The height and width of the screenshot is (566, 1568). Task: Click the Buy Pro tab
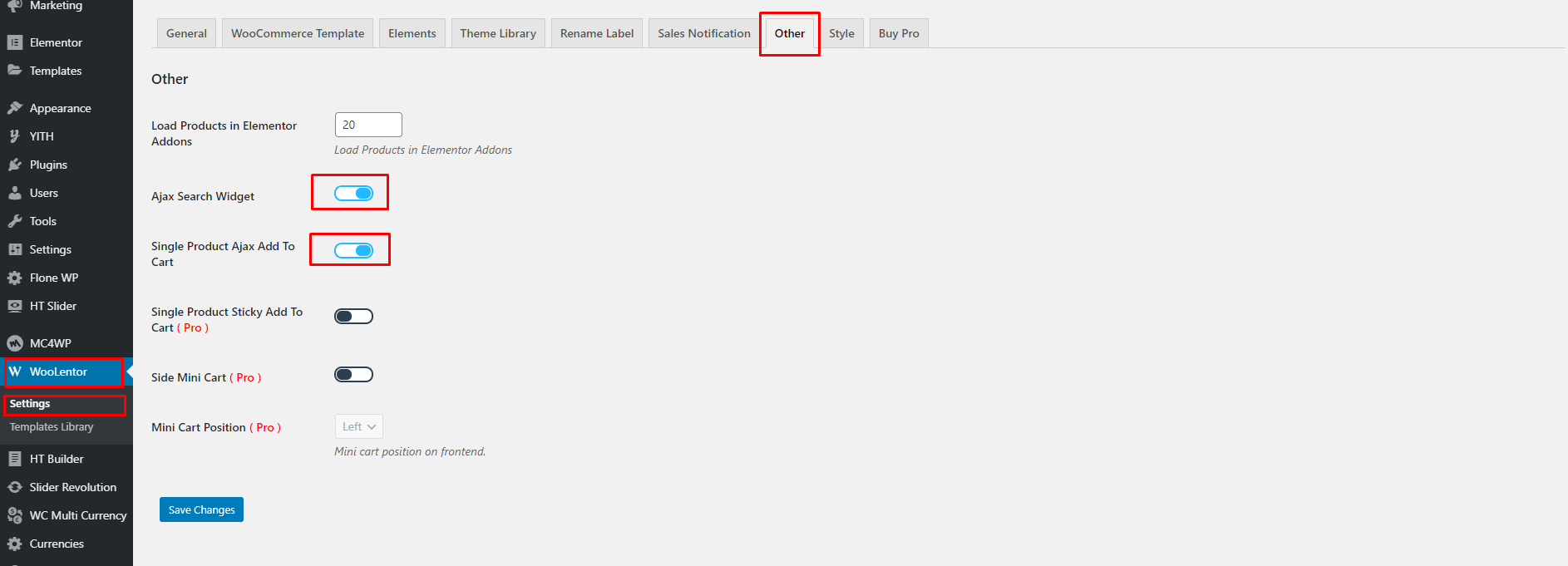click(x=899, y=33)
